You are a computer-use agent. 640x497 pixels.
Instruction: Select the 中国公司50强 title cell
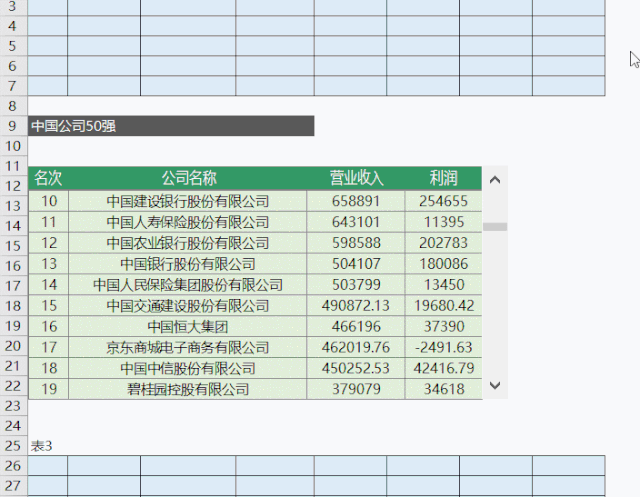click(171, 126)
